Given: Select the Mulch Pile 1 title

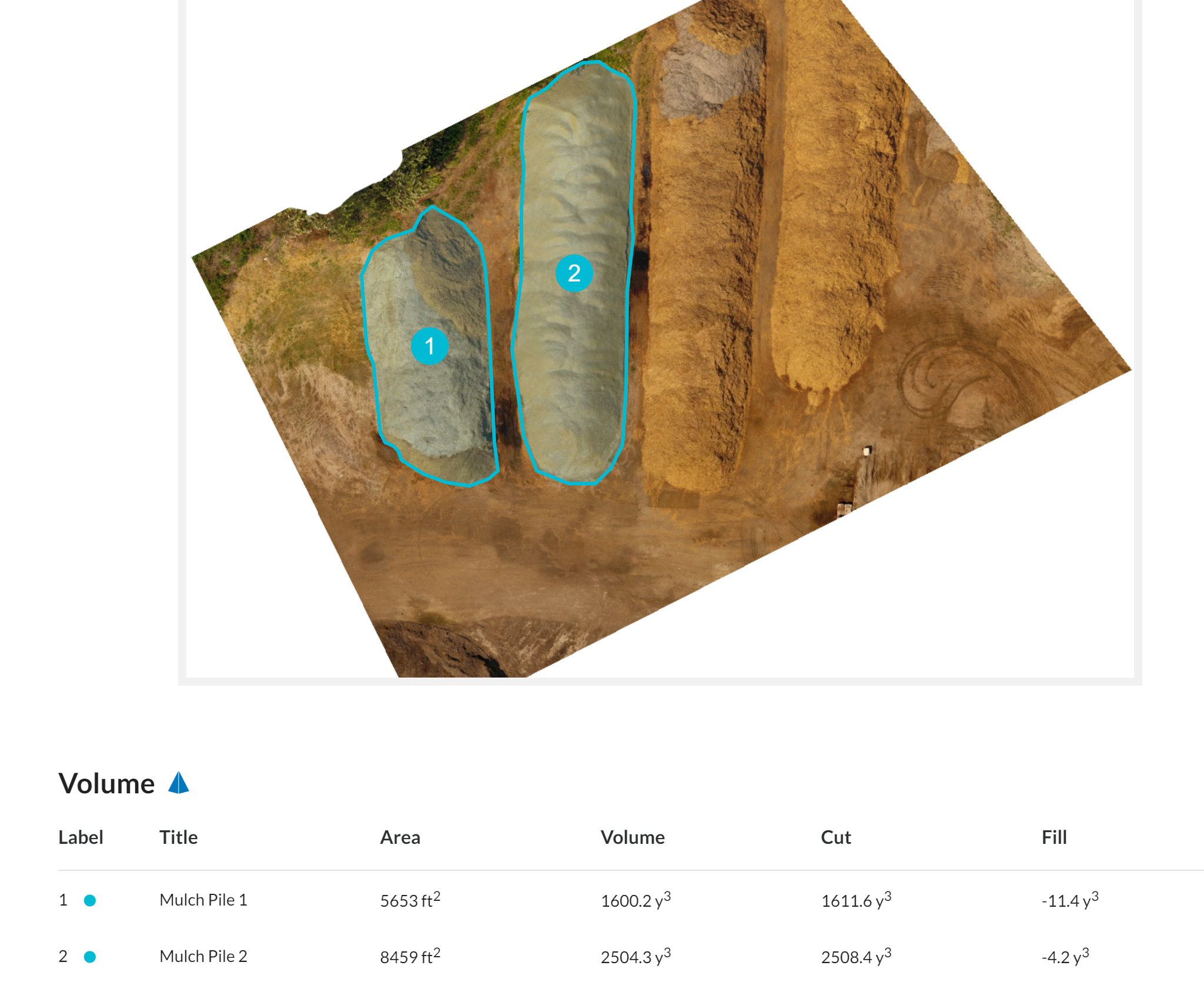Looking at the screenshot, I should [x=203, y=900].
